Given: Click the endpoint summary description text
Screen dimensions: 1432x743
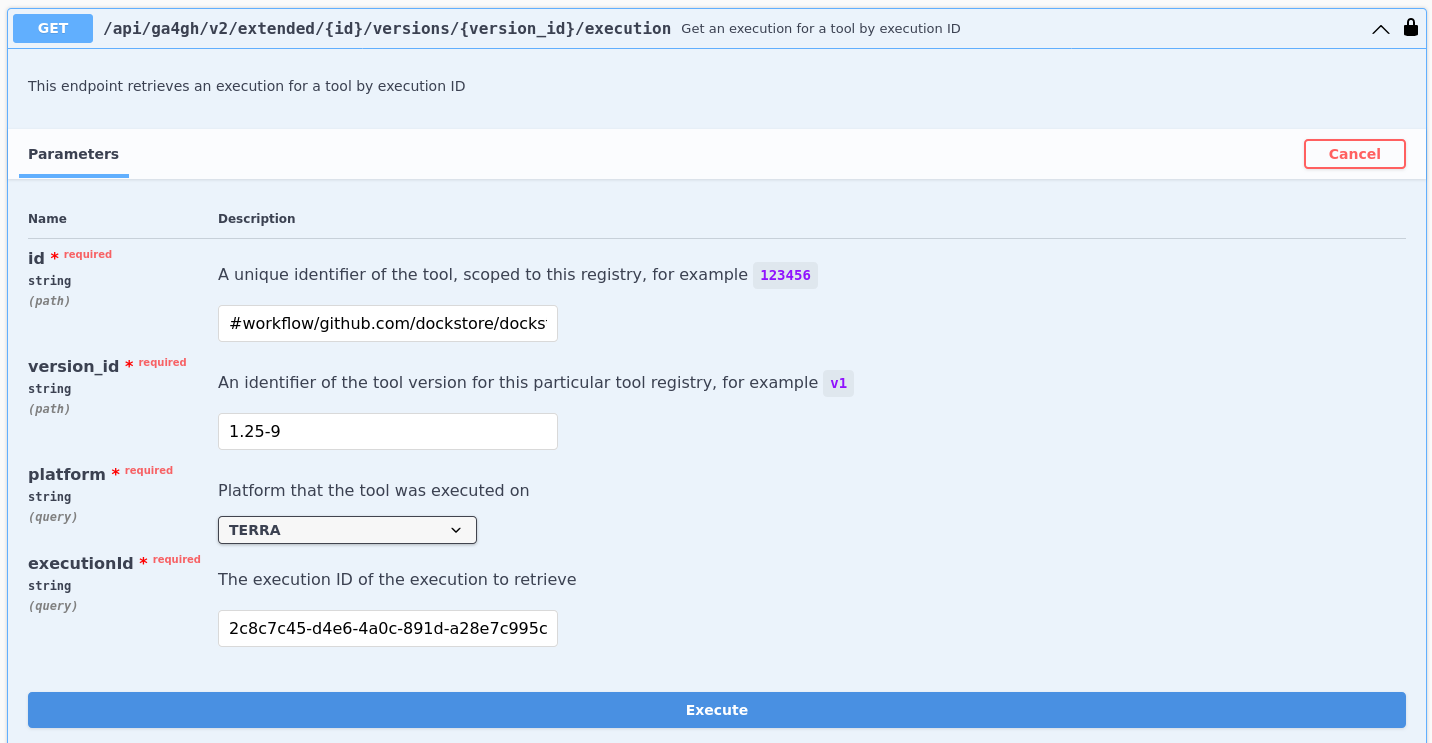Looking at the screenshot, I should (817, 28).
